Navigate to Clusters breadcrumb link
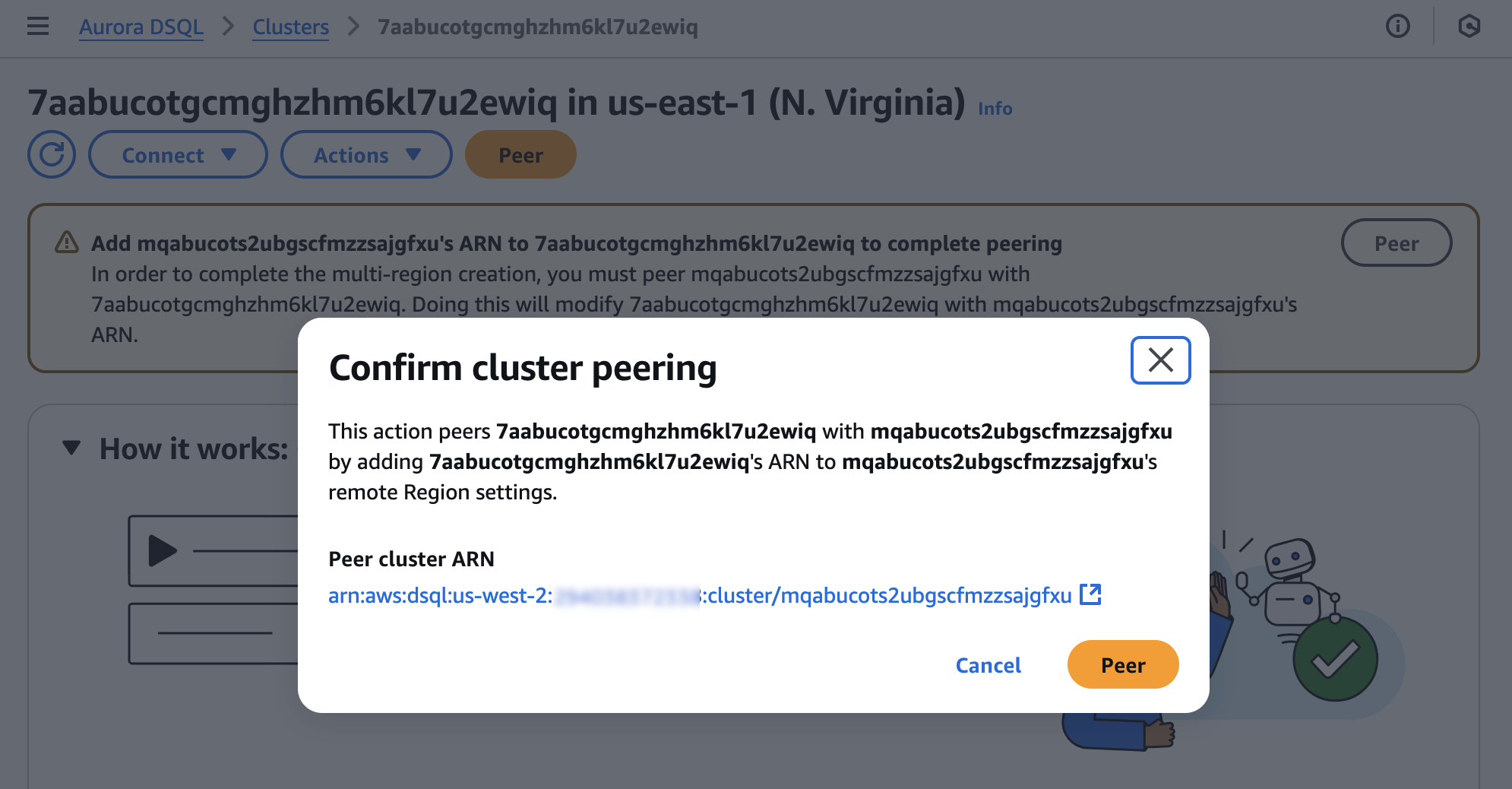 coord(290,27)
